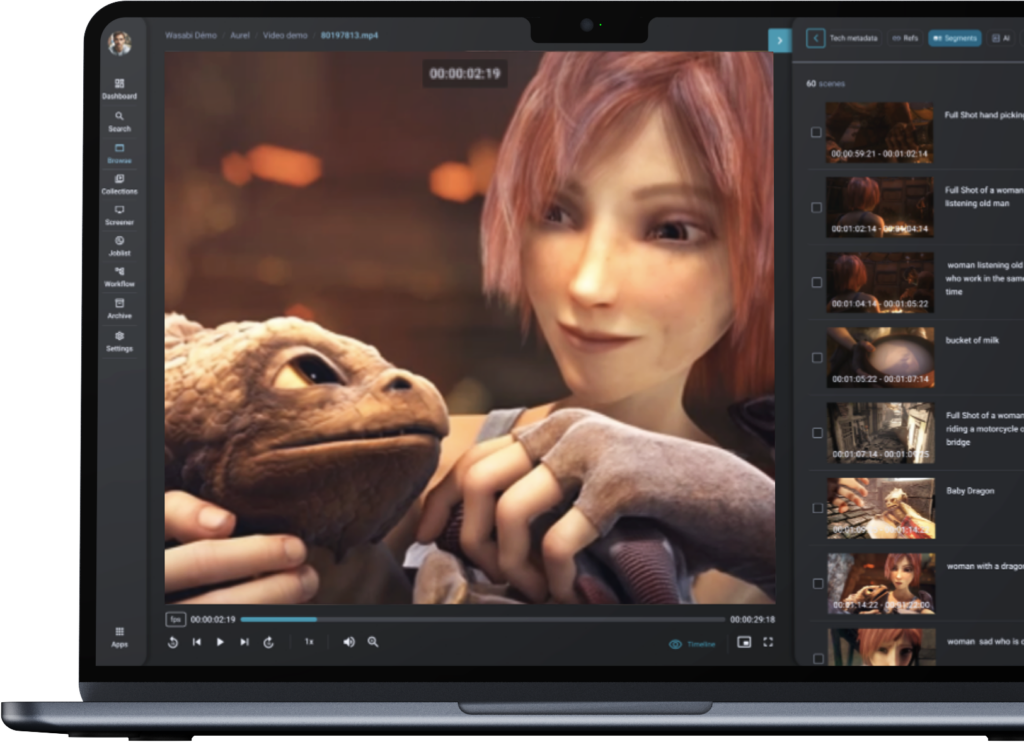The image size is (1024, 742).
Task: Check the 00:01:04:14 scene checkbox
Action: [816, 282]
